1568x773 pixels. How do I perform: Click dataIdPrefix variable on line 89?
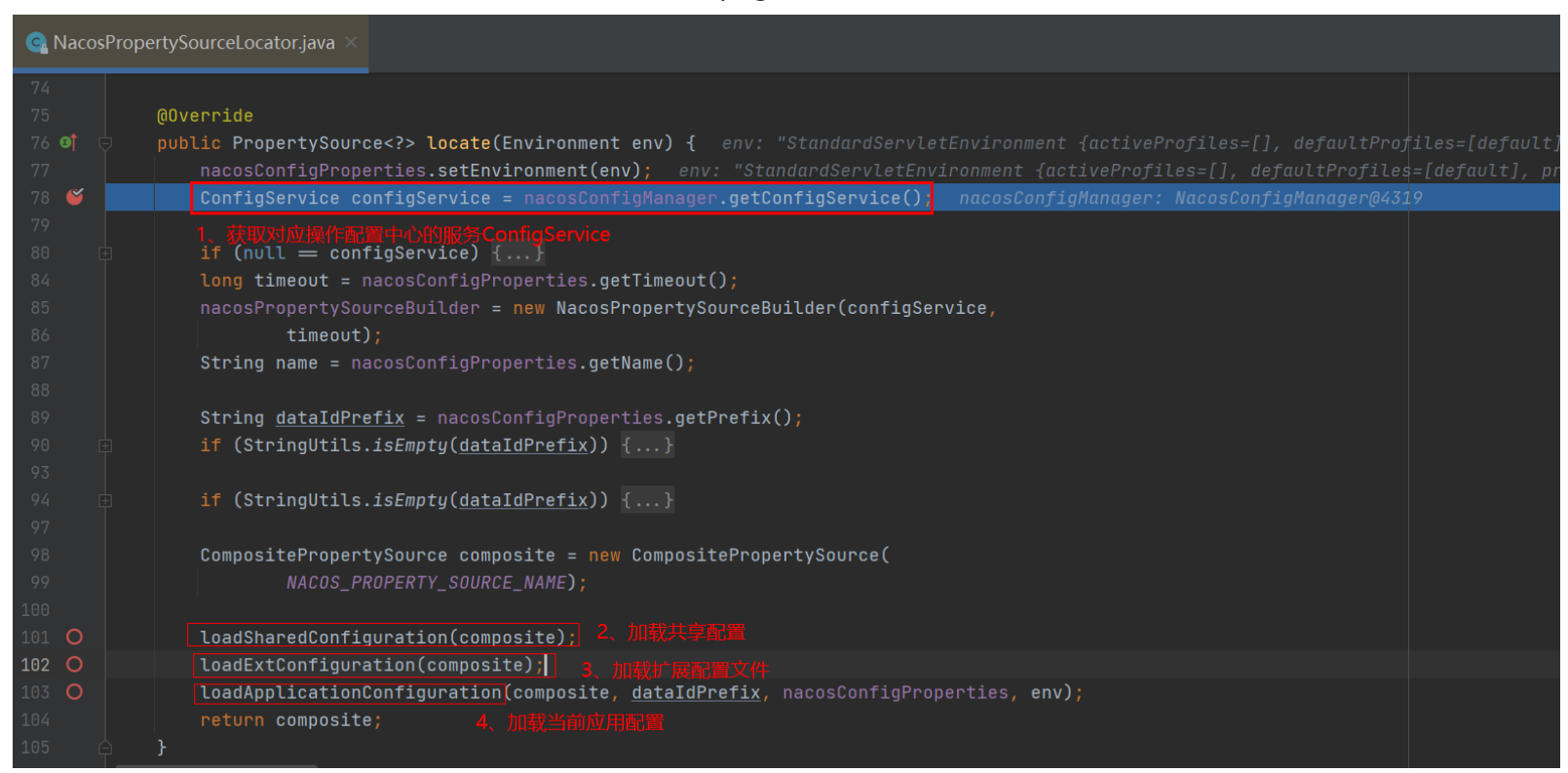click(x=339, y=418)
